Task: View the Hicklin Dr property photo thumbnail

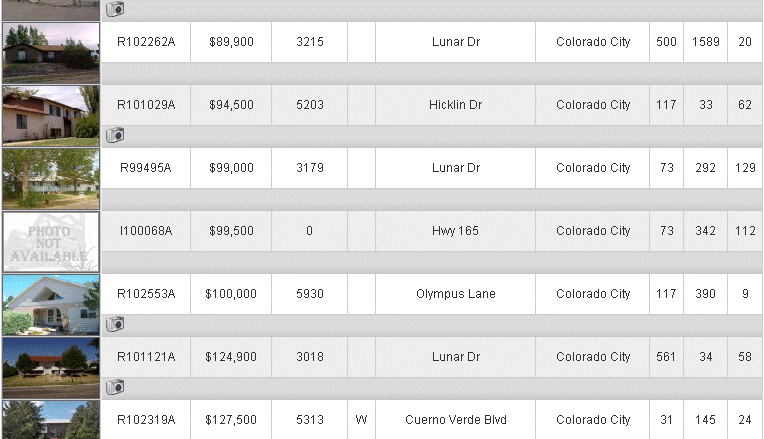Action: pyautogui.click(x=51, y=116)
